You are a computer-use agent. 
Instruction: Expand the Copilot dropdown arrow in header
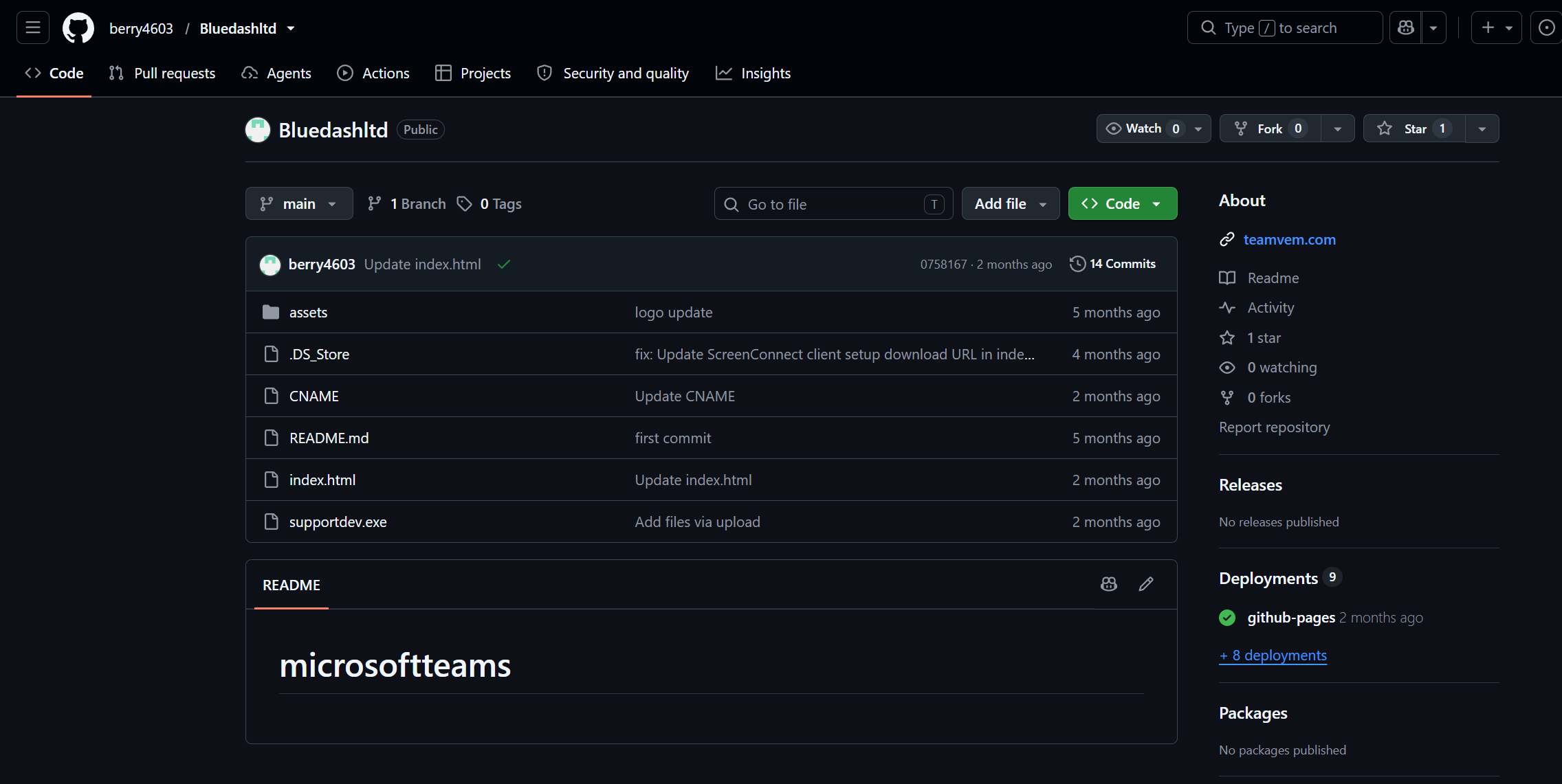(x=1433, y=28)
